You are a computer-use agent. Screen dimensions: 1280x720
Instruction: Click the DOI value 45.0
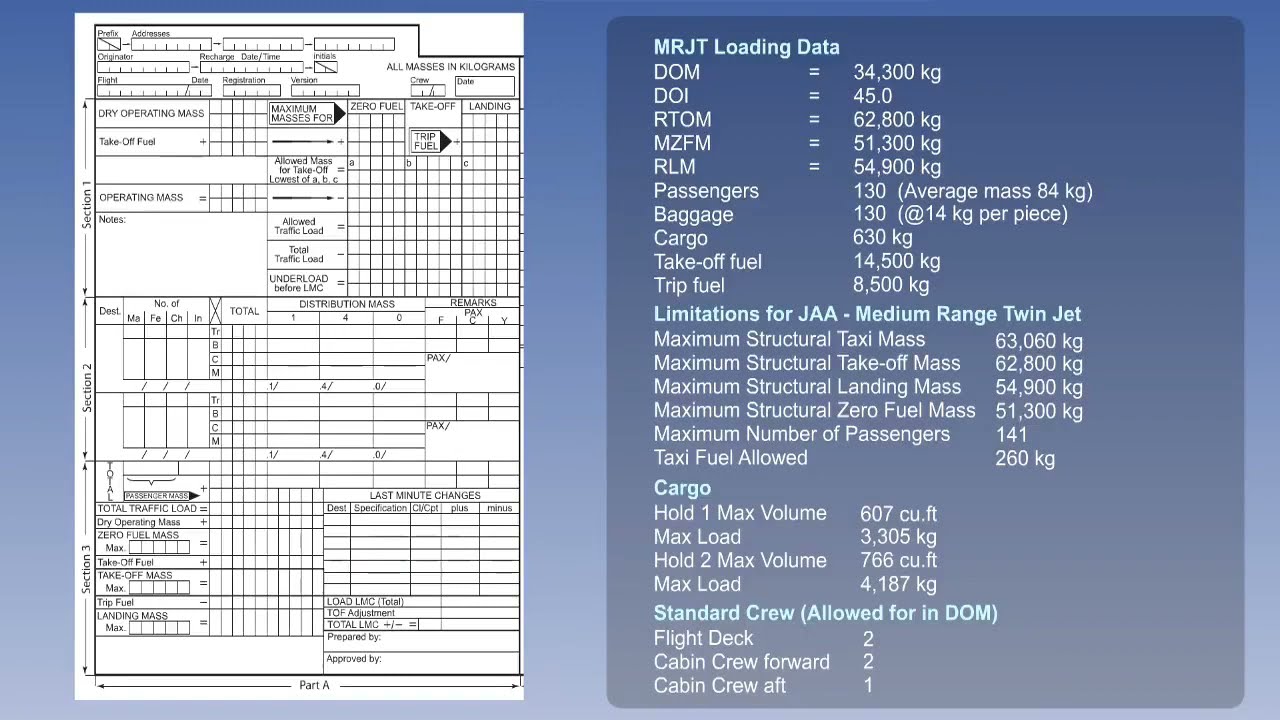coord(873,96)
